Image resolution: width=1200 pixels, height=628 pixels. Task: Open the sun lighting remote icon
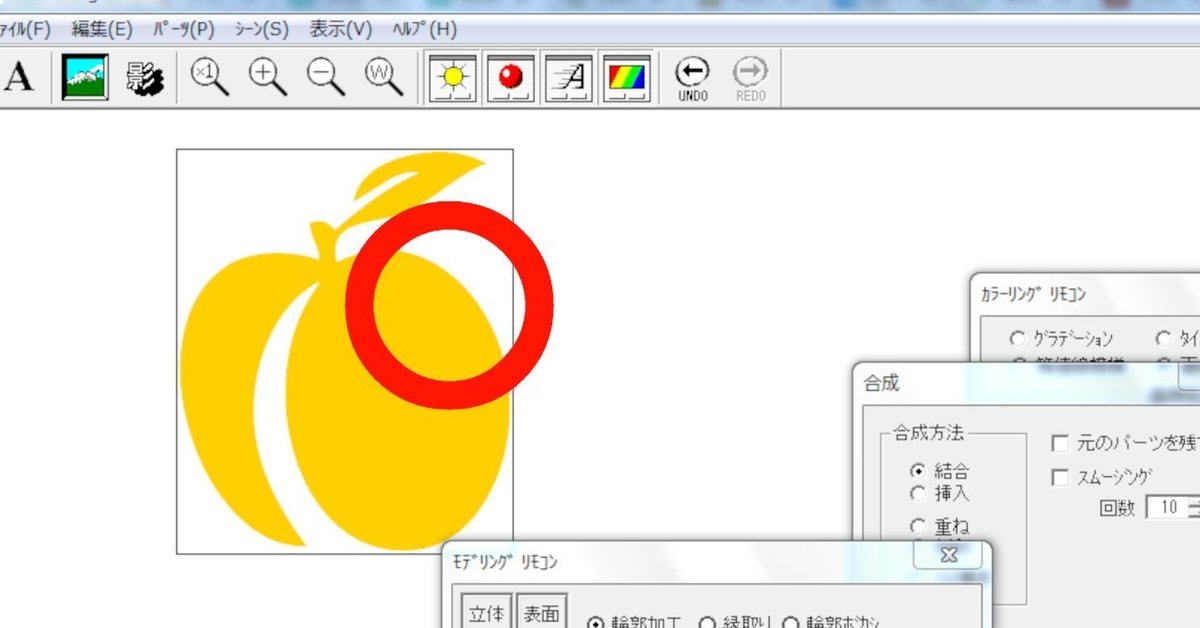pyautogui.click(x=452, y=78)
